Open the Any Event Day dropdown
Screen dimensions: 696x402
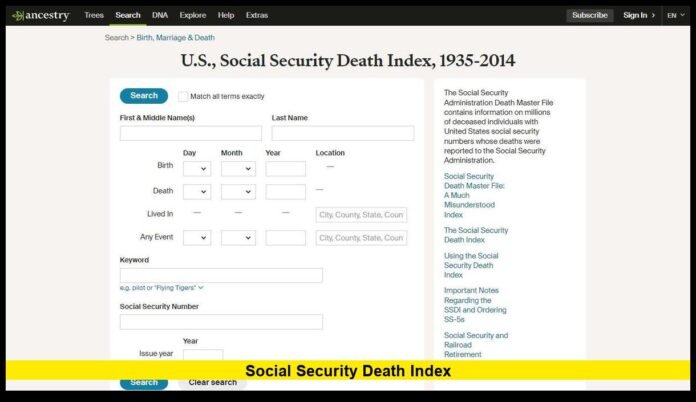pyautogui.click(x=197, y=238)
